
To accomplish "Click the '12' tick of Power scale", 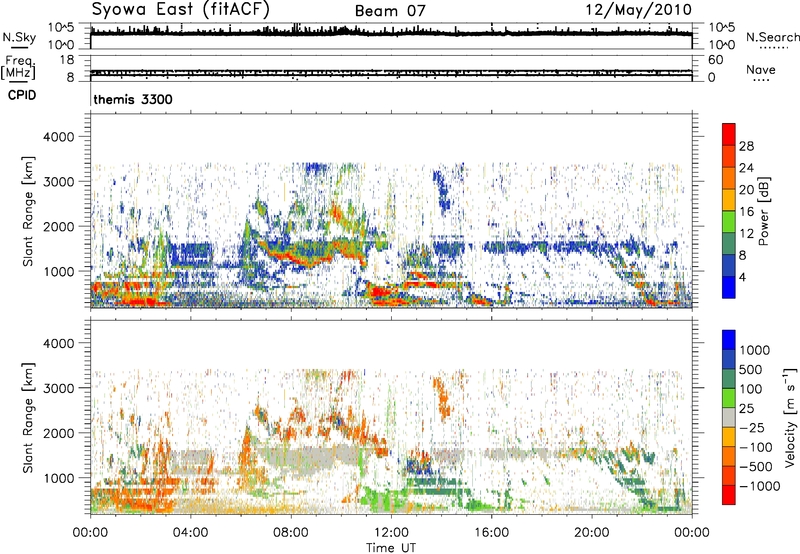I will [746, 234].
